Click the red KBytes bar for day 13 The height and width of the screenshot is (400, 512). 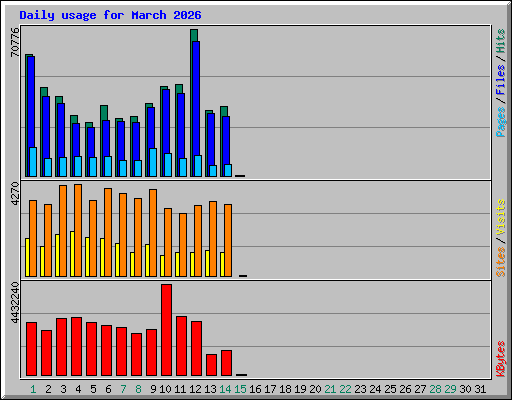click(211, 365)
